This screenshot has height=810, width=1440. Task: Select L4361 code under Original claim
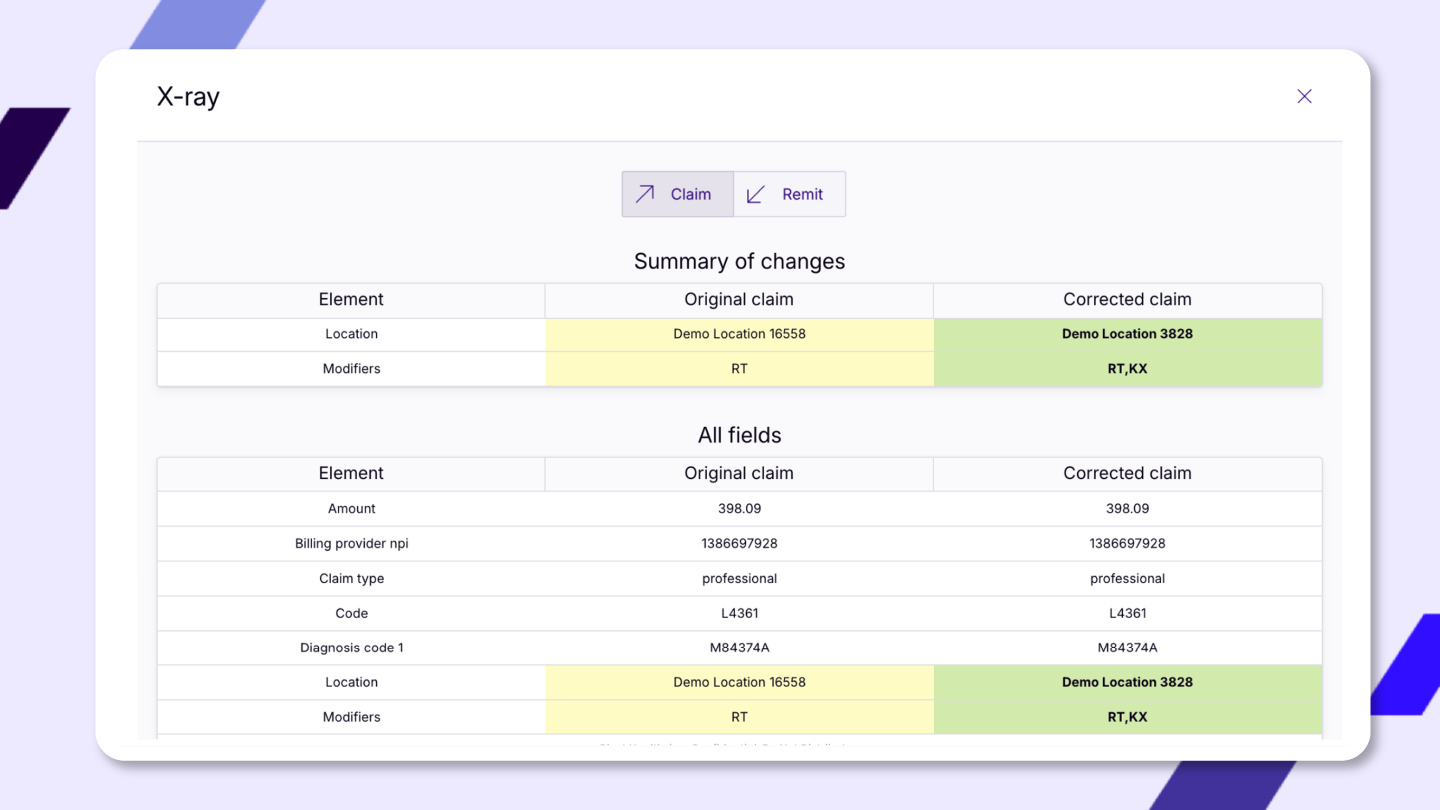coord(739,613)
